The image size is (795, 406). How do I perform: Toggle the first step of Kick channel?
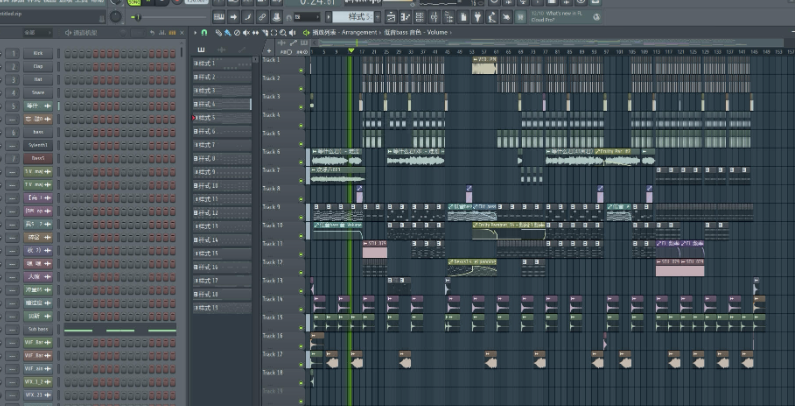(x=66, y=52)
